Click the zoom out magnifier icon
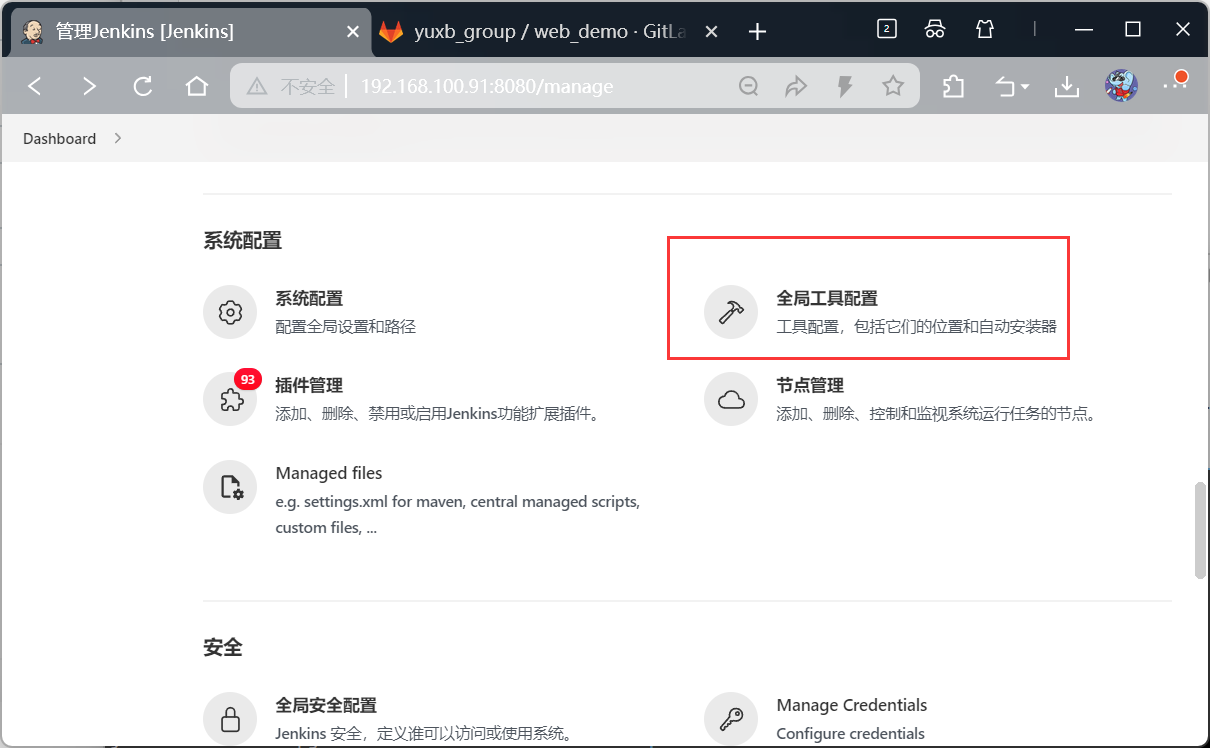The height and width of the screenshot is (748, 1210). [x=748, y=87]
